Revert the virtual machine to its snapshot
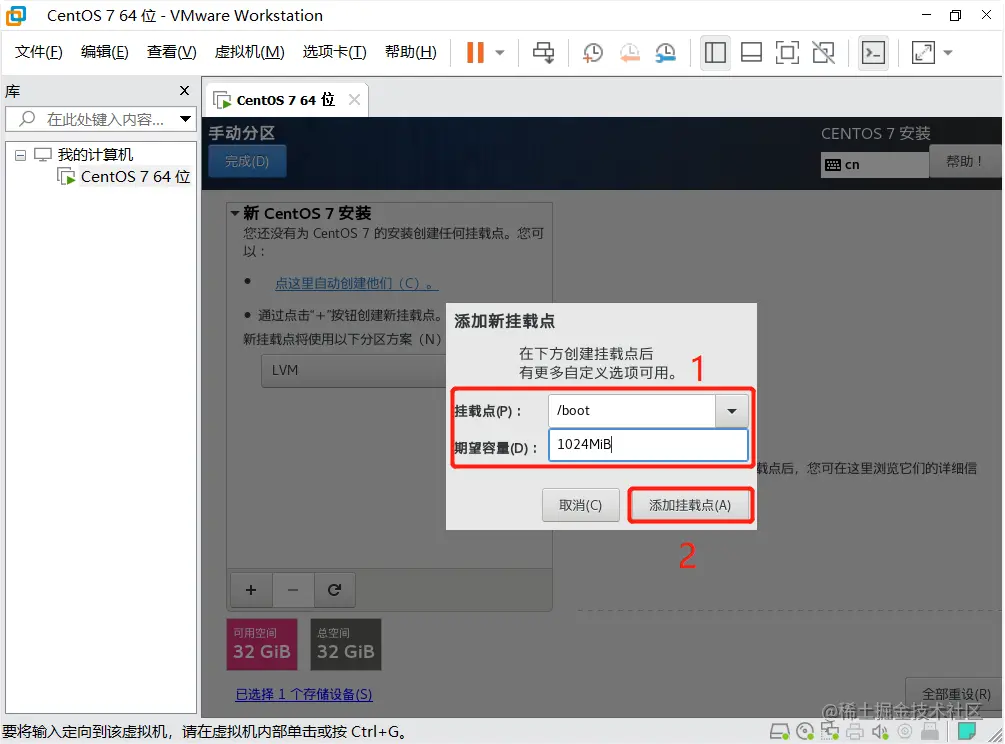 pyautogui.click(x=630, y=52)
